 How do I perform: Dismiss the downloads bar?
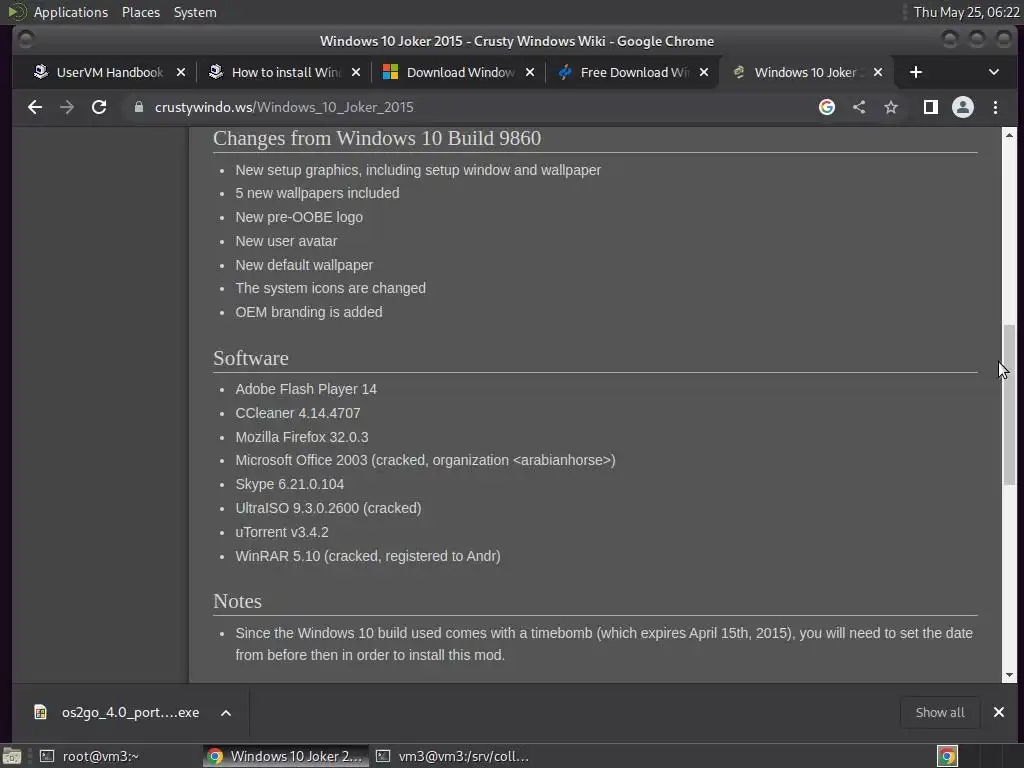point(999,712)
